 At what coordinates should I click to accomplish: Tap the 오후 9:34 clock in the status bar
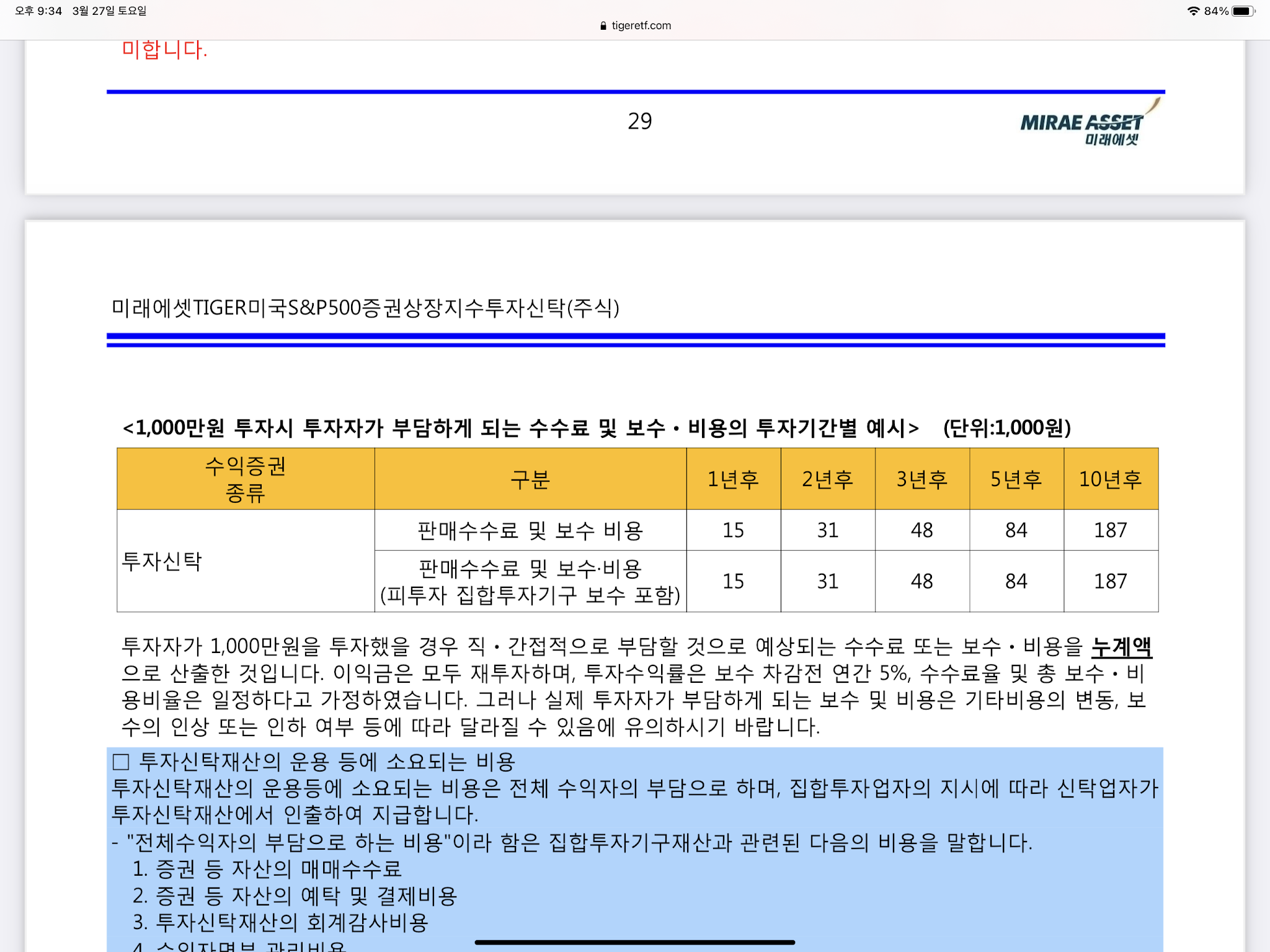tap(38, 11)
